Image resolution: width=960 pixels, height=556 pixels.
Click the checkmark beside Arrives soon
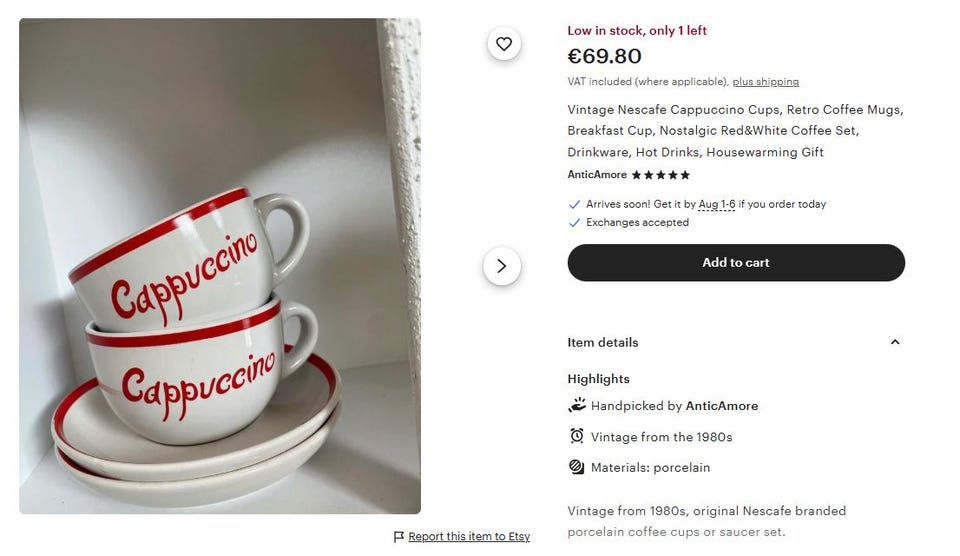click(574, 204)
